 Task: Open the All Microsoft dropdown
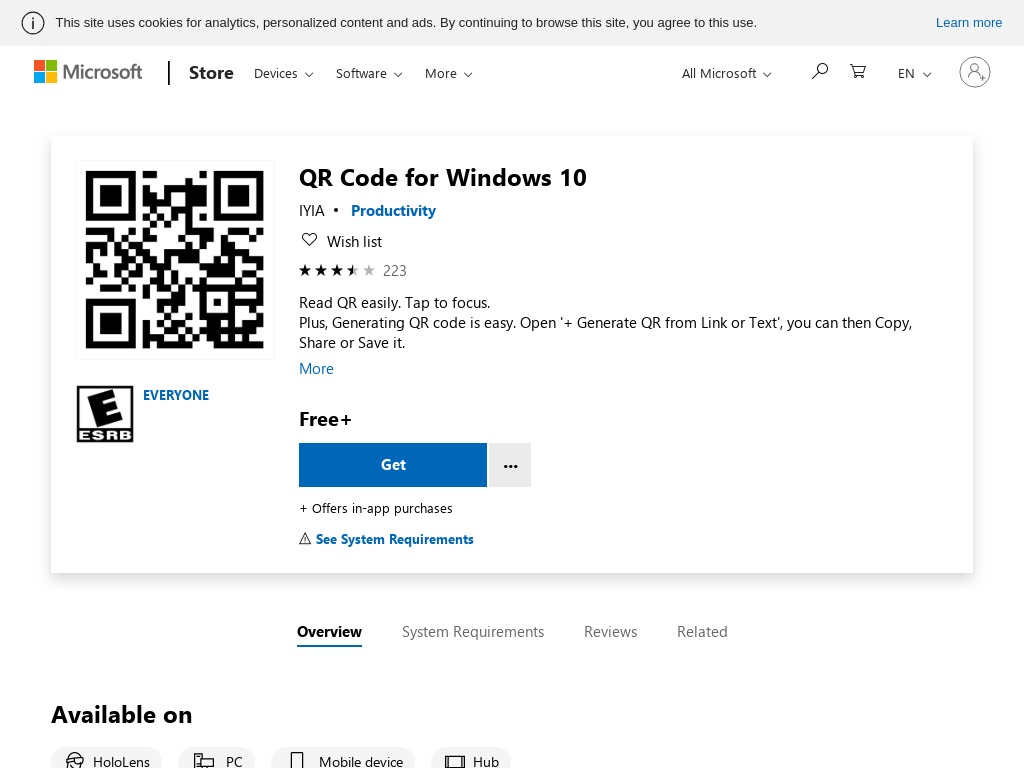click(726, 74)
